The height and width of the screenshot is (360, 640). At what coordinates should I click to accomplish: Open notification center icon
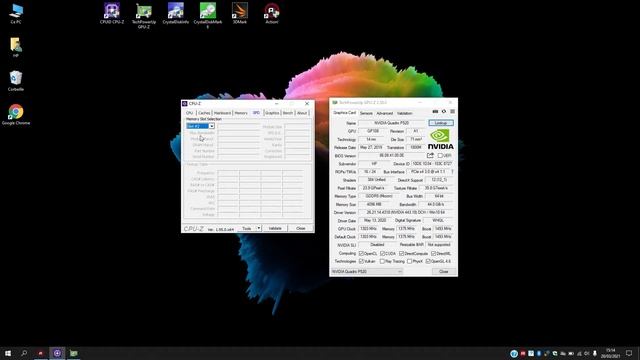(629, 353)
